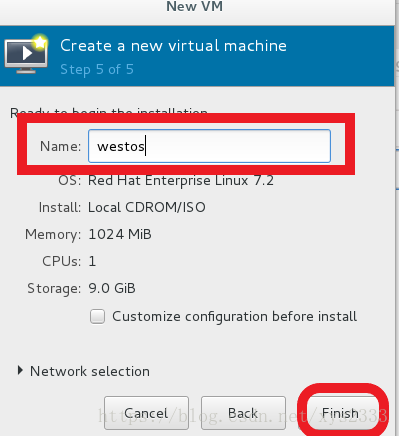Click the CPUs value '1'
The width and height of the screenshot is (399, 436).
[92, 261]
